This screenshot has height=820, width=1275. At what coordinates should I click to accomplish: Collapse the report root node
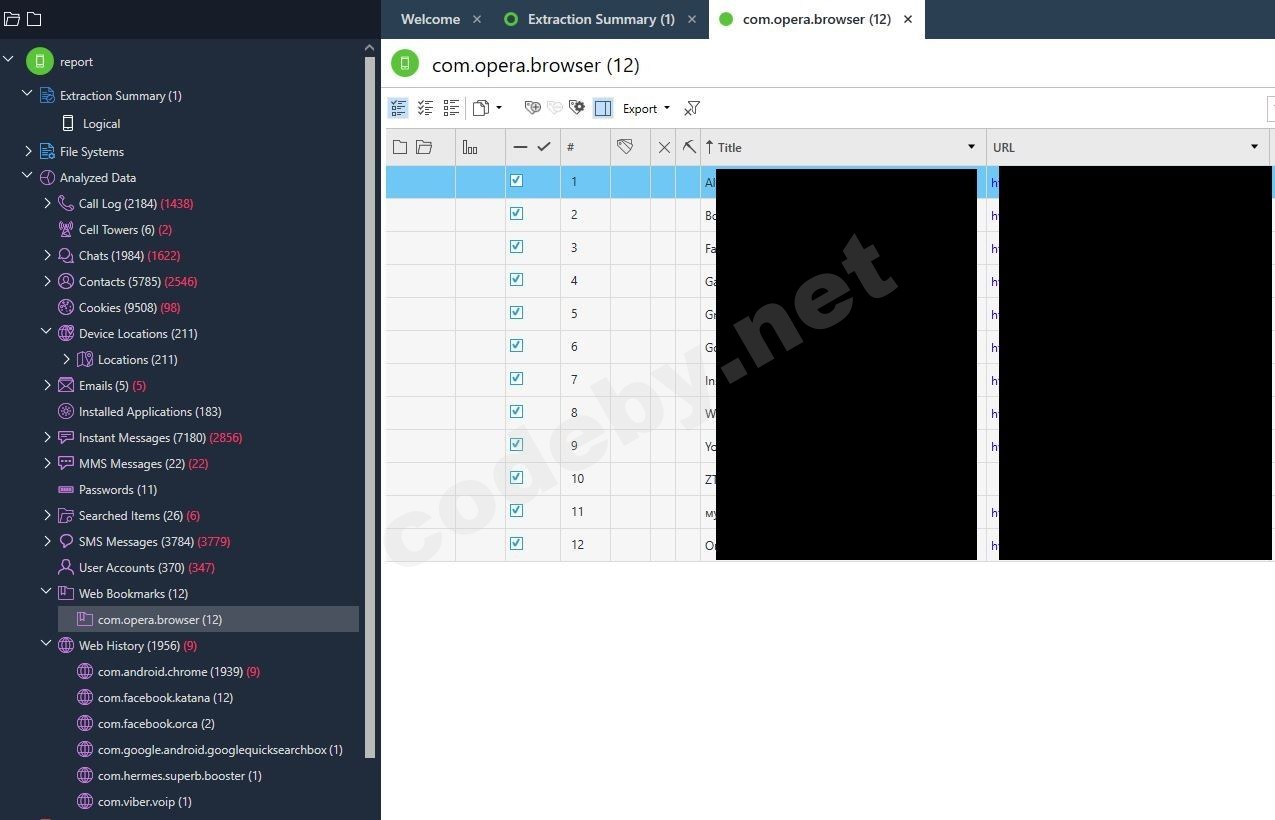pyautogui.click(x=9, y=61)
